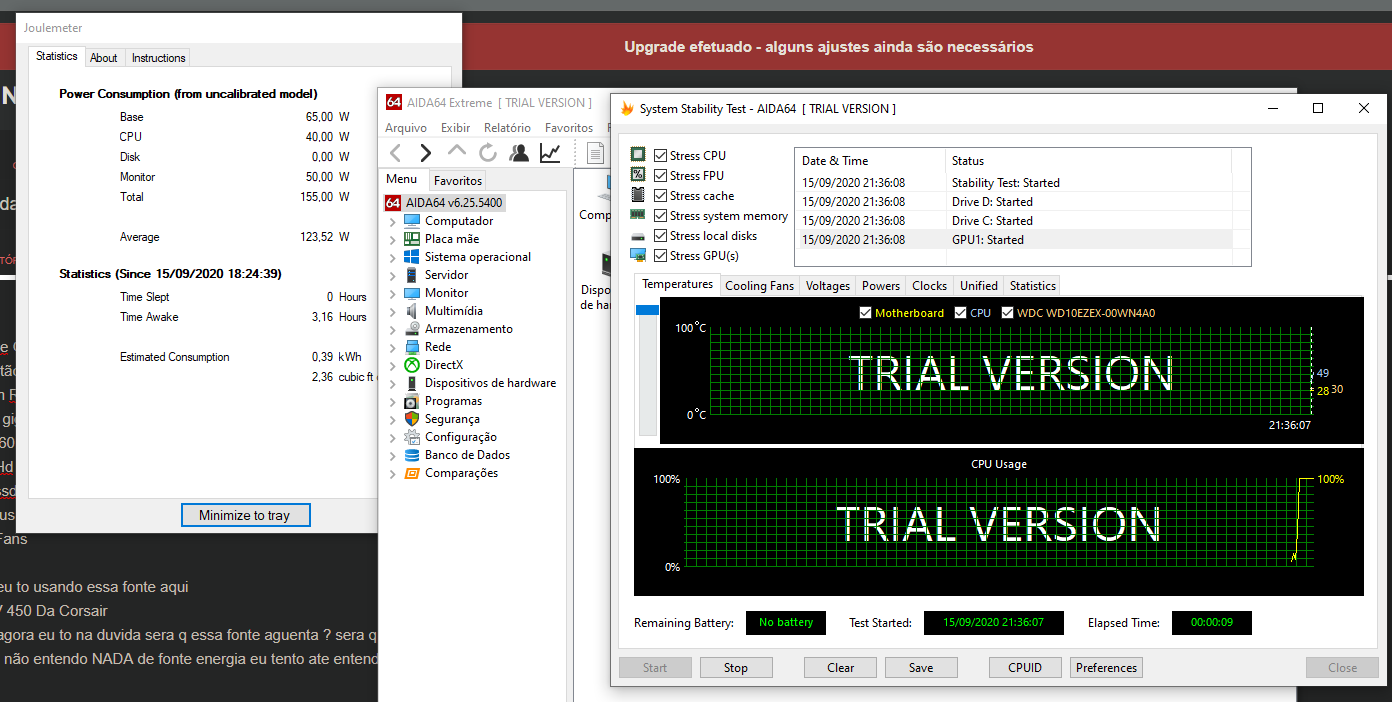
Task: Click the back arrow in AIDA64 toolbar
Action: 395,153
